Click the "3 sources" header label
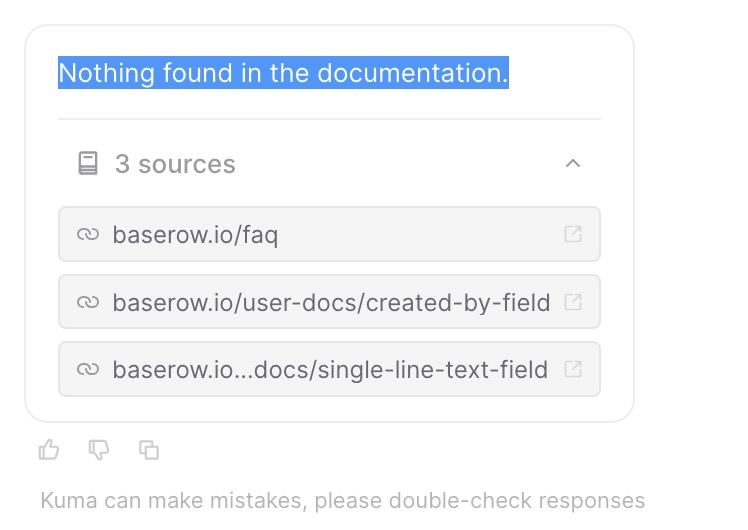 (175, 164)
